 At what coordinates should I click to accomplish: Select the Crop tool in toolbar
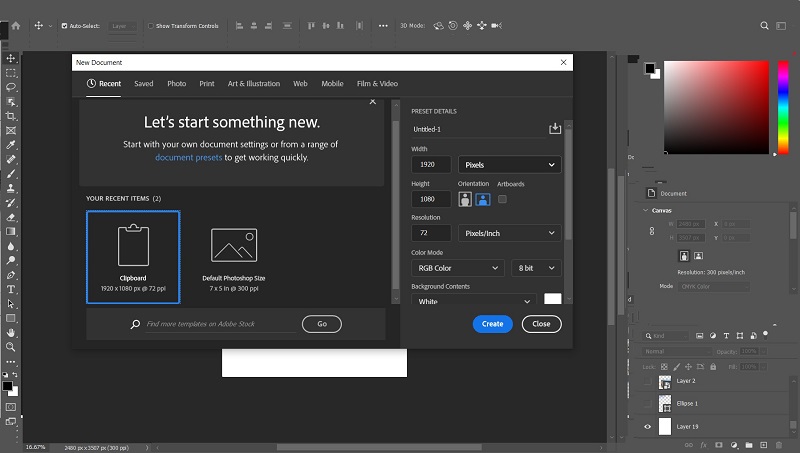[11, 116]
